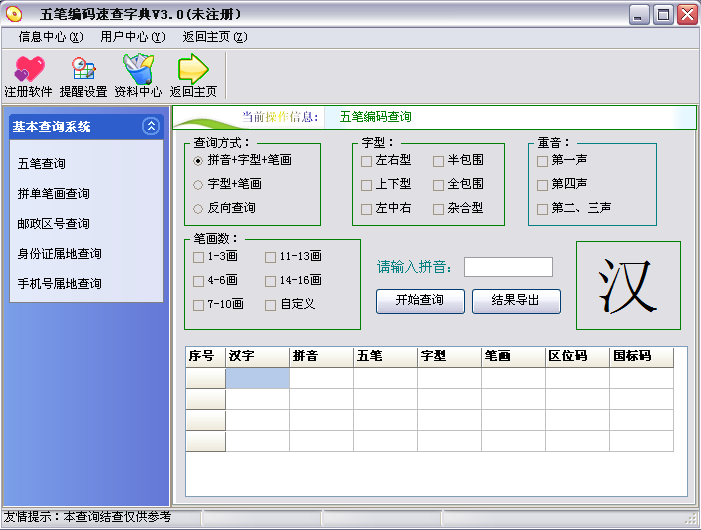
Task: Open 提醒设置 toolbar icon
Action: 84,68
